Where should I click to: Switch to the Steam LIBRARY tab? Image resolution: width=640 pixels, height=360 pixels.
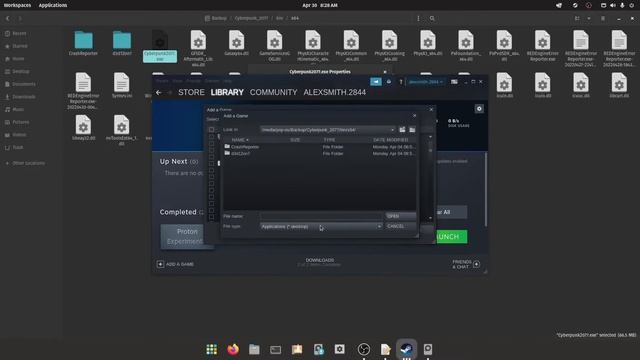[x=227, y=93]
